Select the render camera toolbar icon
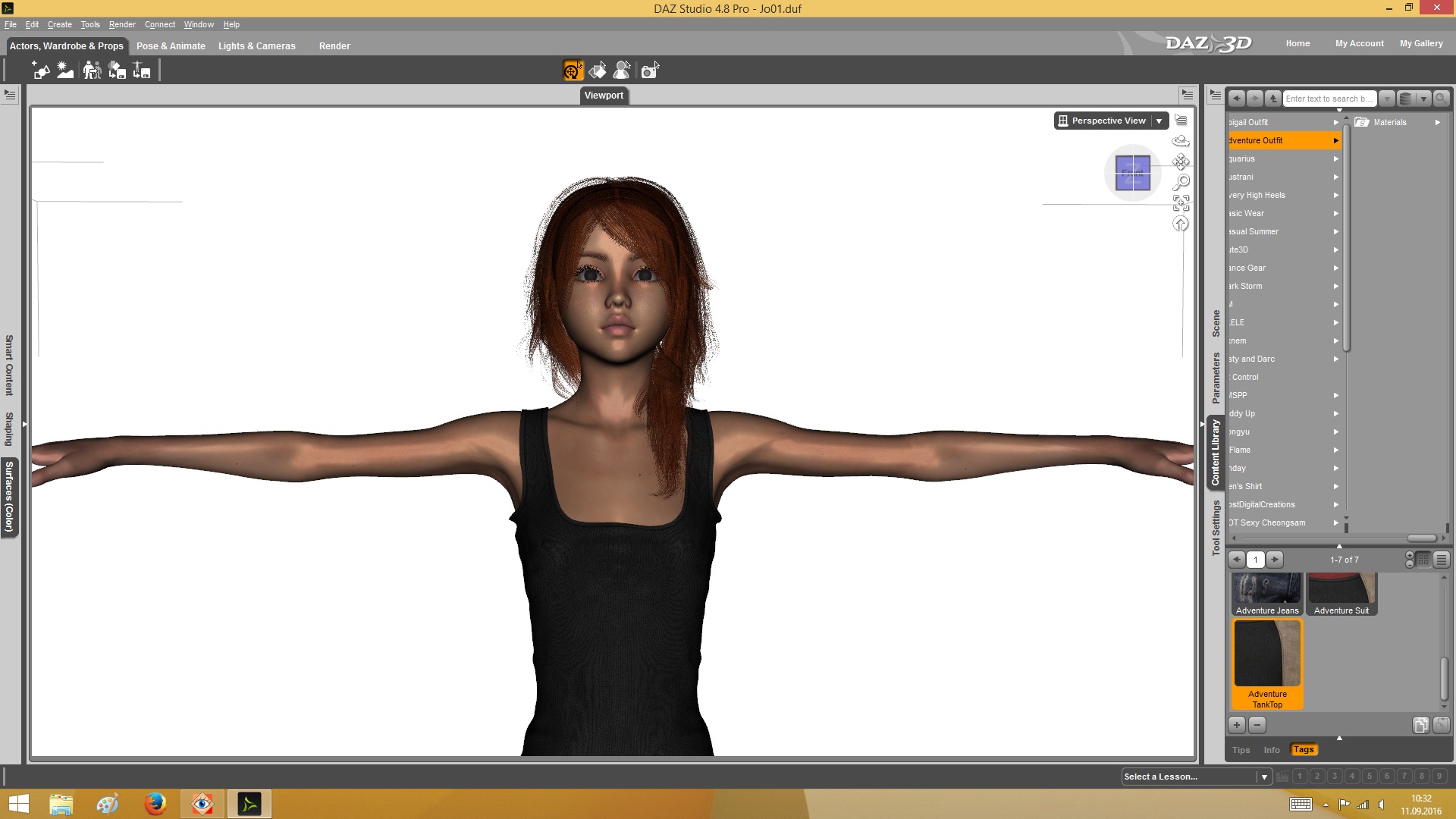The height and width of the screenshot is (819, 1456). (x=649, y=71)
